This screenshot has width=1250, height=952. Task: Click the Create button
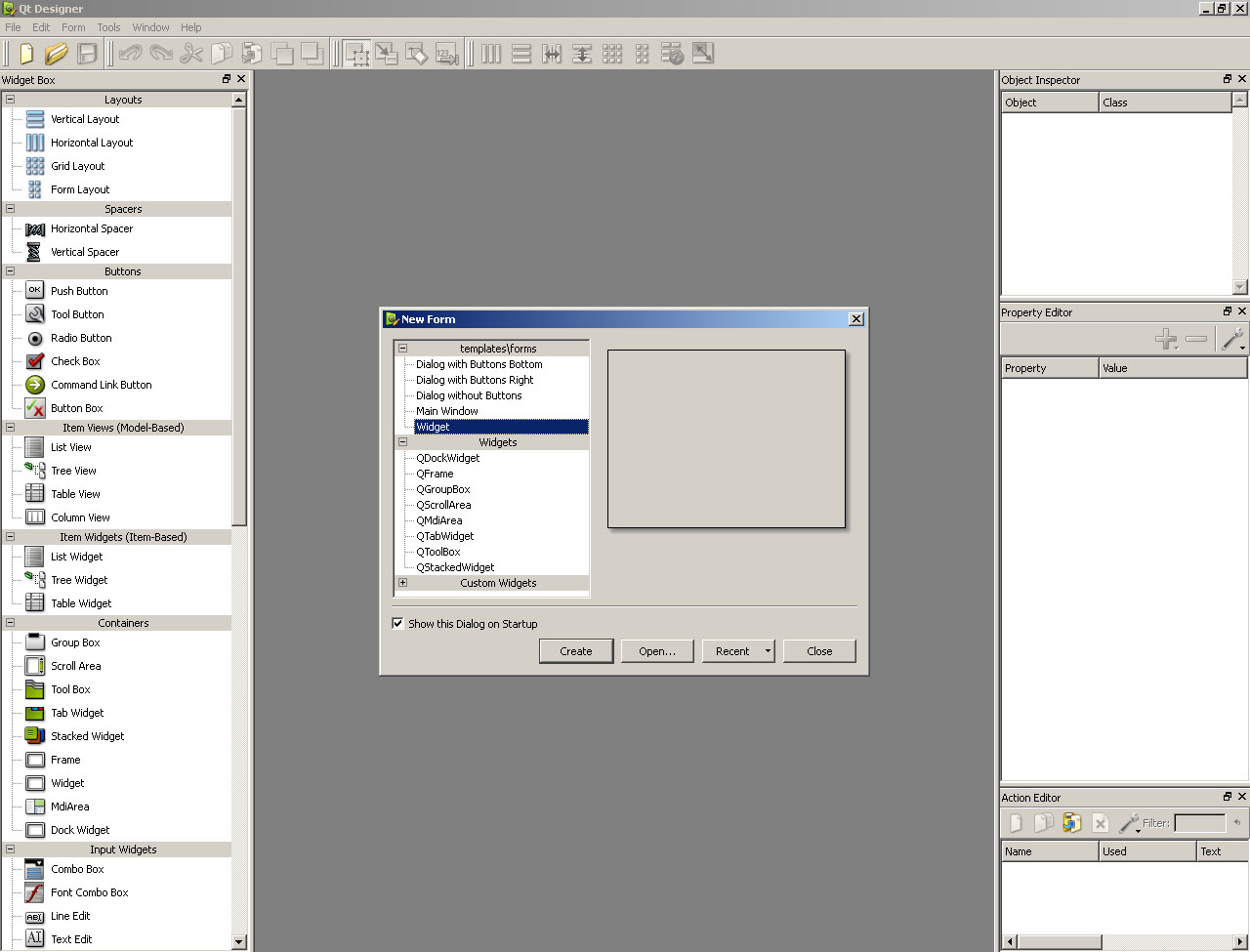(x=576, y=651)
